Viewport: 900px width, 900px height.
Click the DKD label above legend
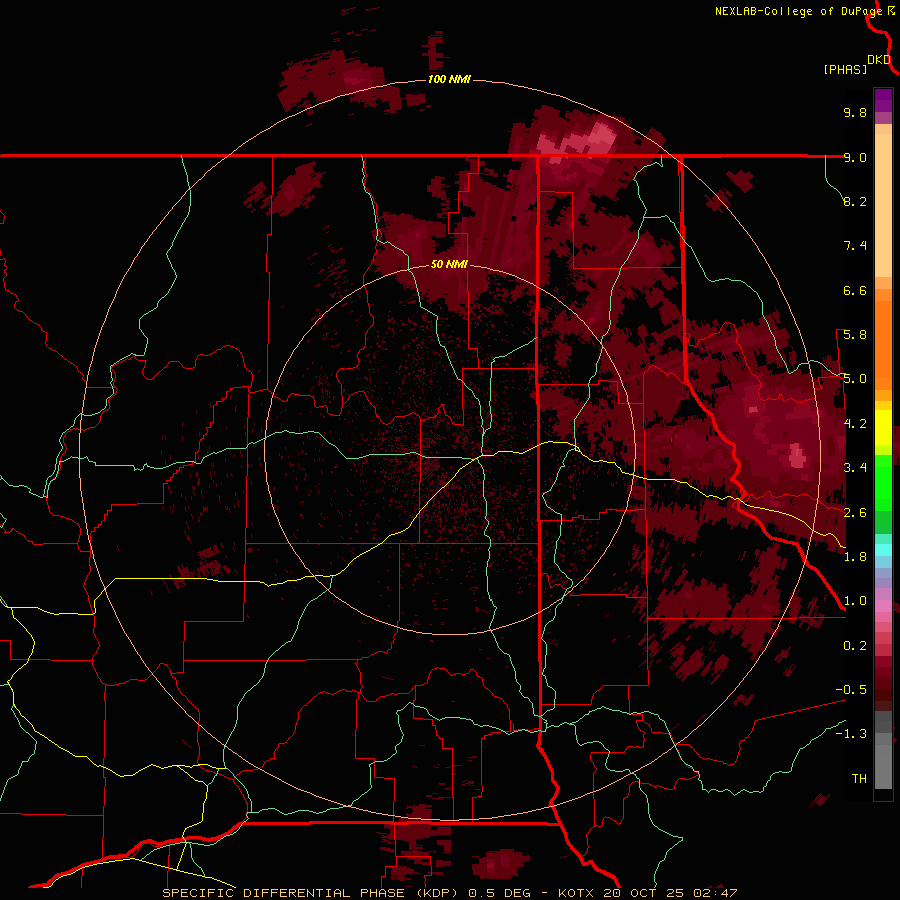(x=879, y=60)
